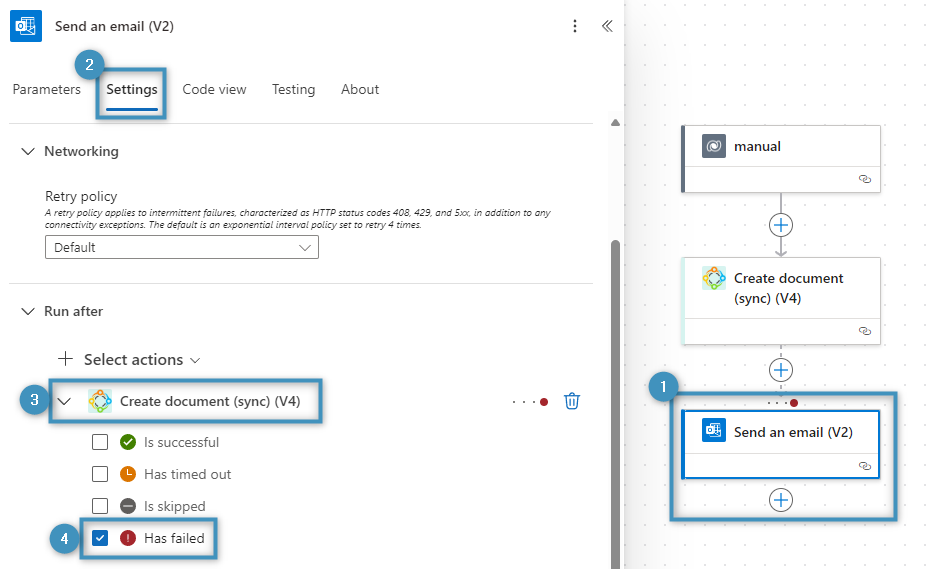The height and width of the screenshot is (569, 929).
Task: Click the link icon on manual card
Action: point(865,179)
